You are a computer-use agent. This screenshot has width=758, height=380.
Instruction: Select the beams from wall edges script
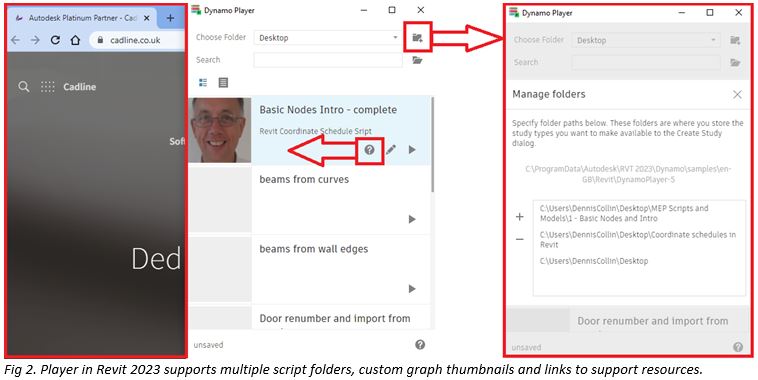309,269
